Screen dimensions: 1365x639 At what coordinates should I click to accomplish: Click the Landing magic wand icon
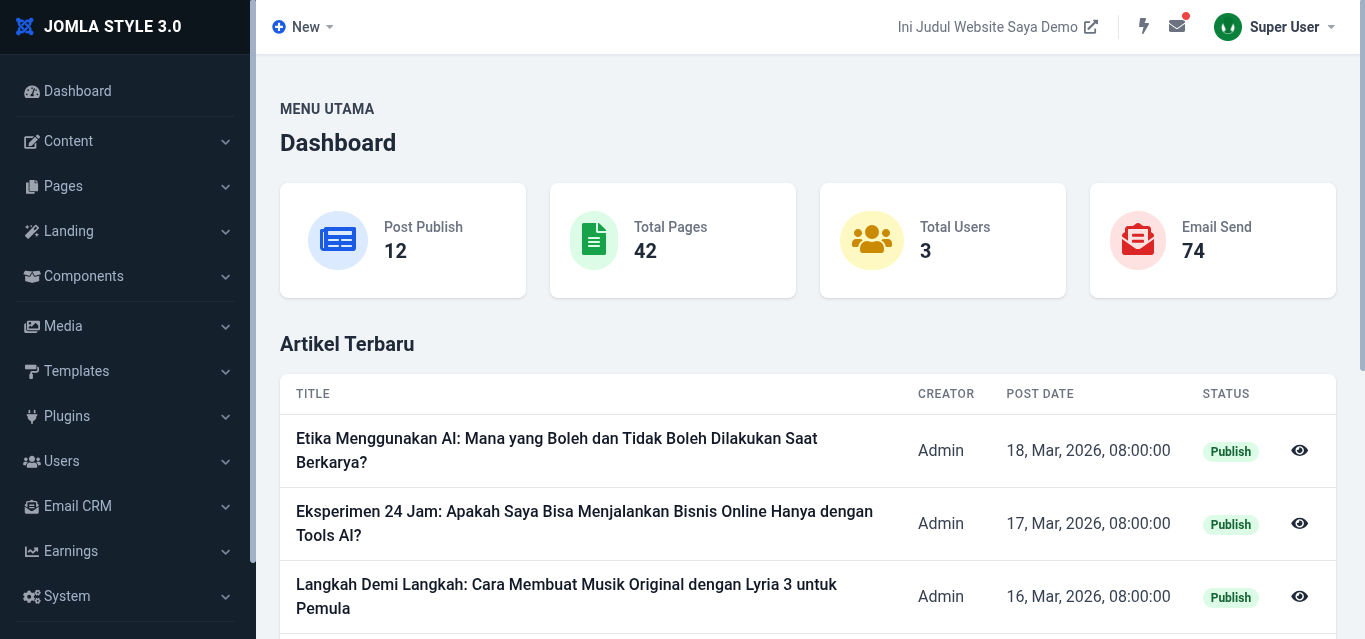pos(31,231)
